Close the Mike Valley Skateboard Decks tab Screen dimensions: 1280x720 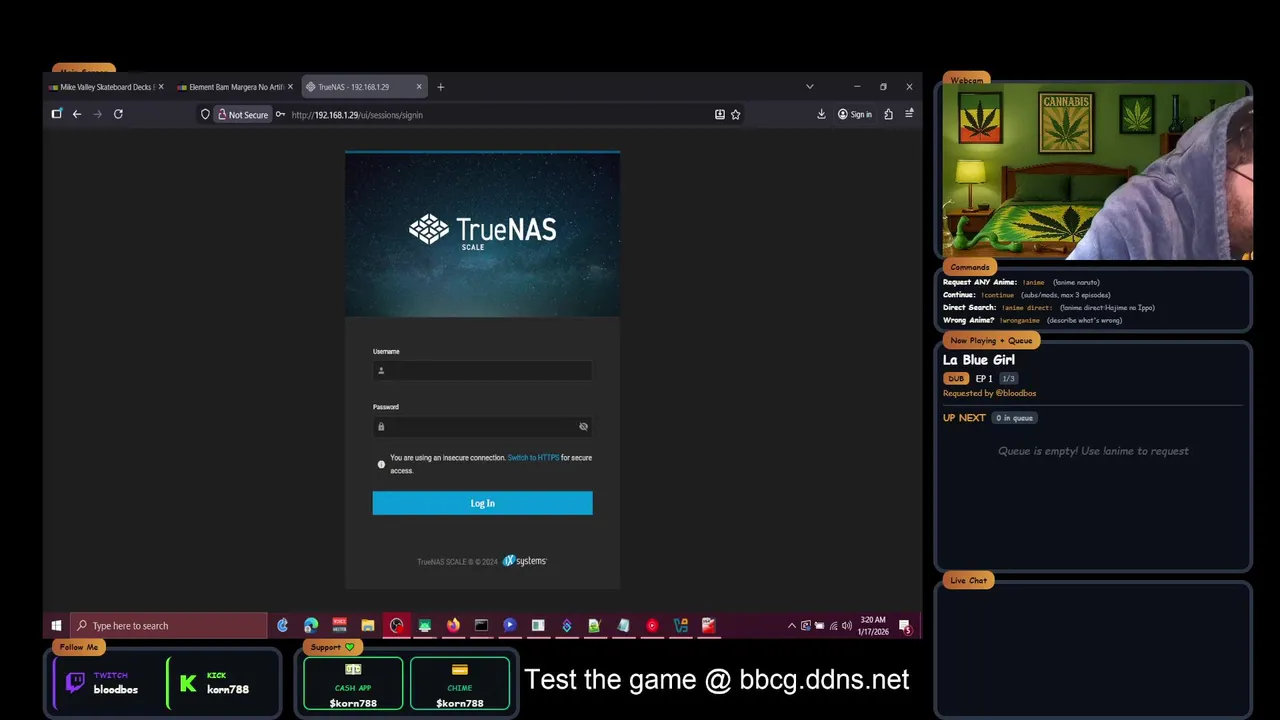tap(161, 87)
